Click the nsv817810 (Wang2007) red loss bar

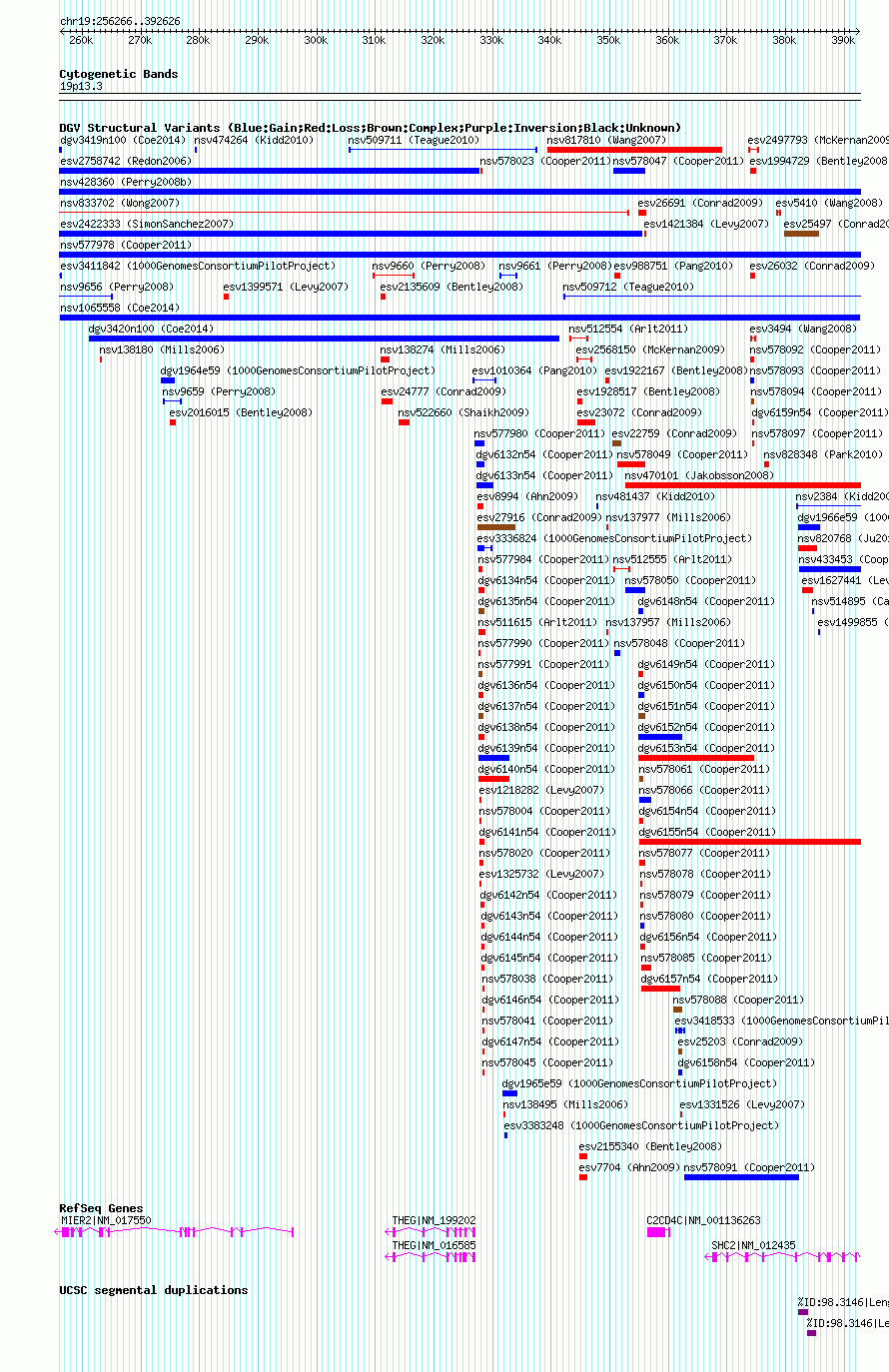pyautogui.click(x=634, y=150)
